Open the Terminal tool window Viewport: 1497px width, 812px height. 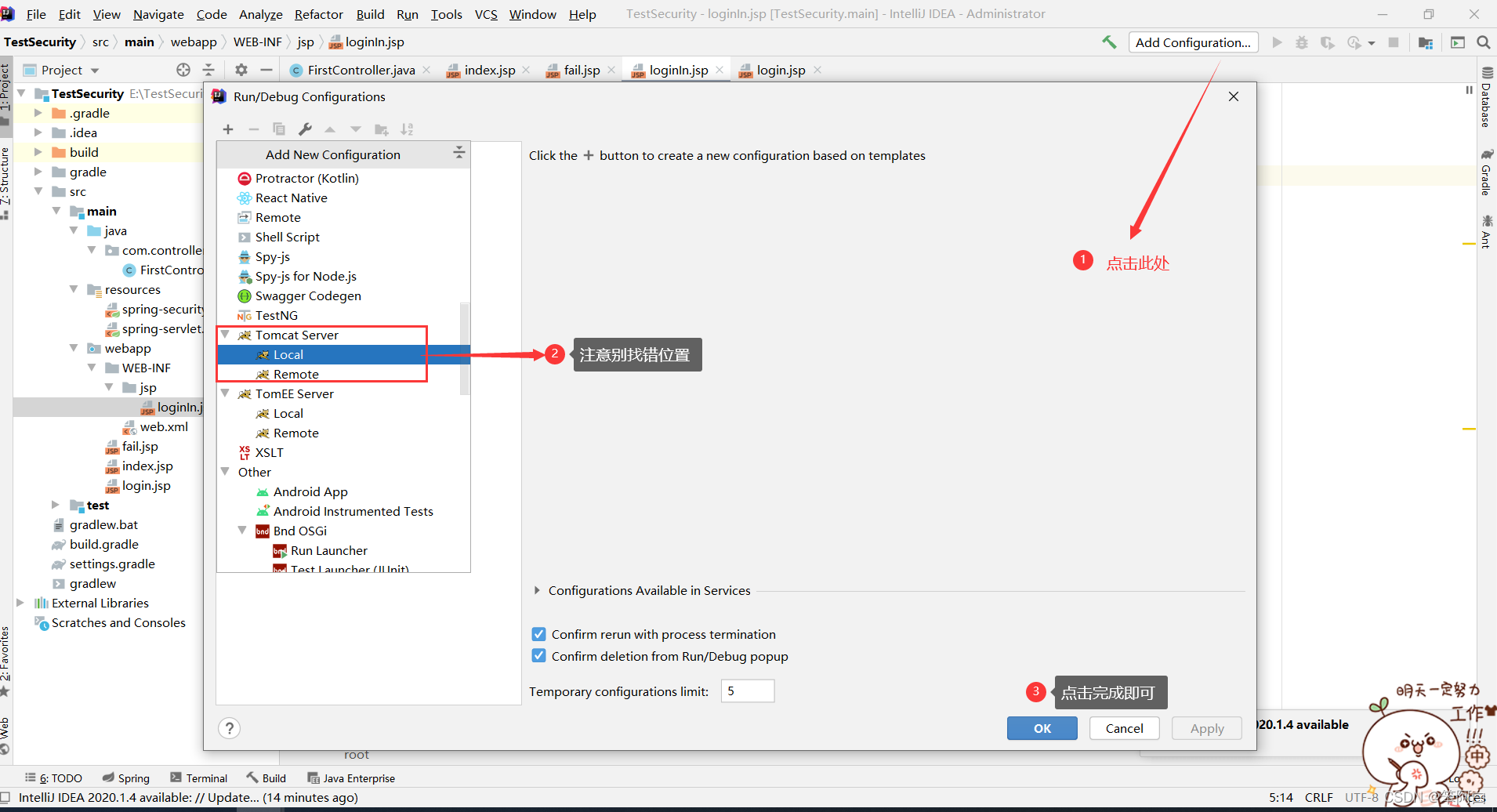click(x=199, y=778)
